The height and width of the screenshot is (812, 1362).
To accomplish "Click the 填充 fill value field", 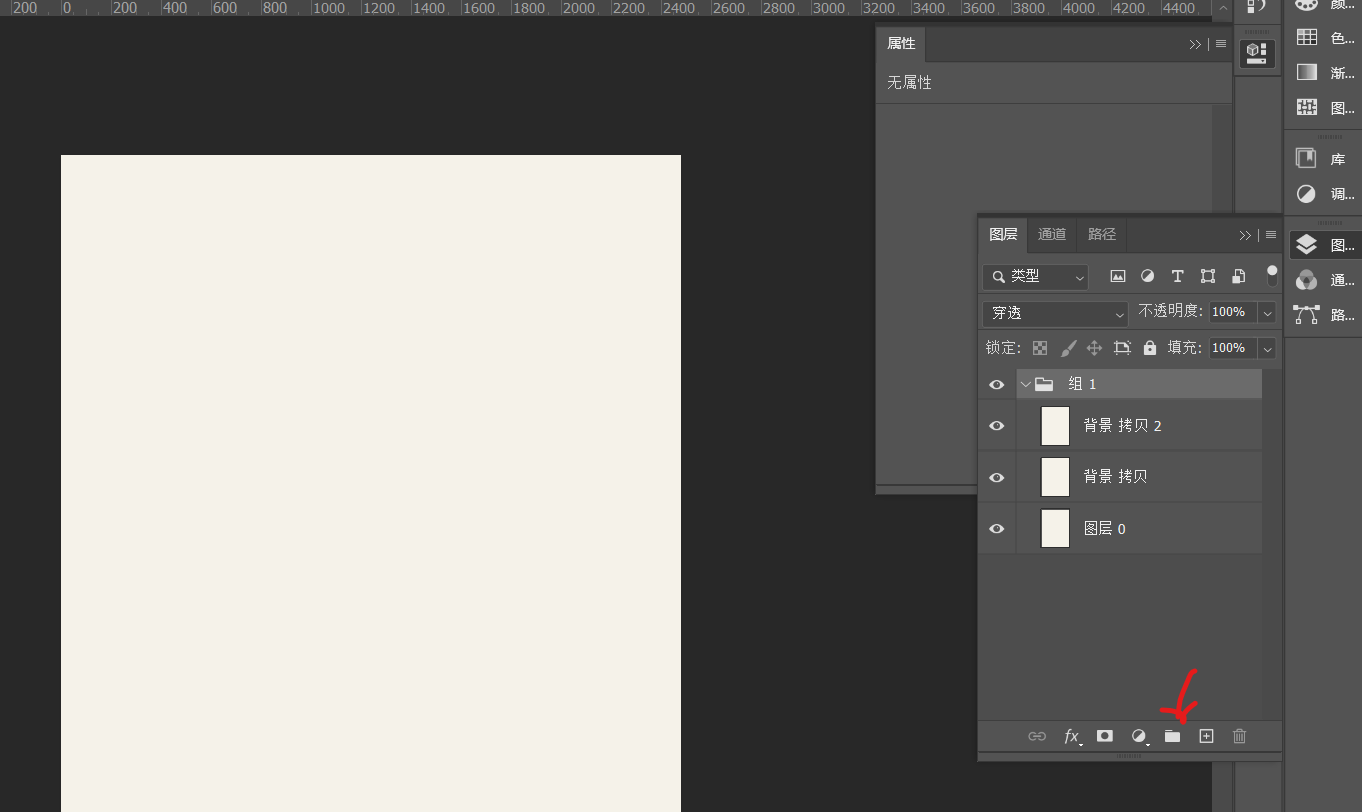I will click(1233, 348).
